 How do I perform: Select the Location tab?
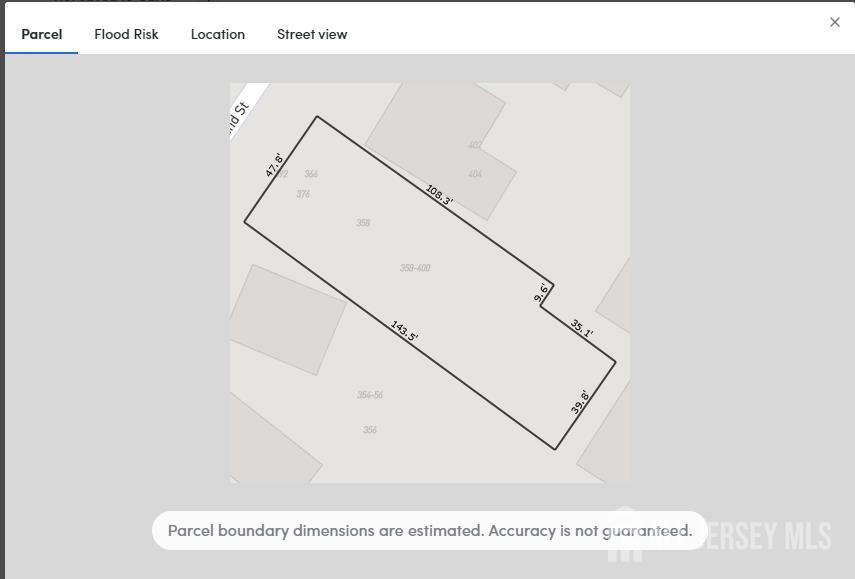tap(218, 34)
